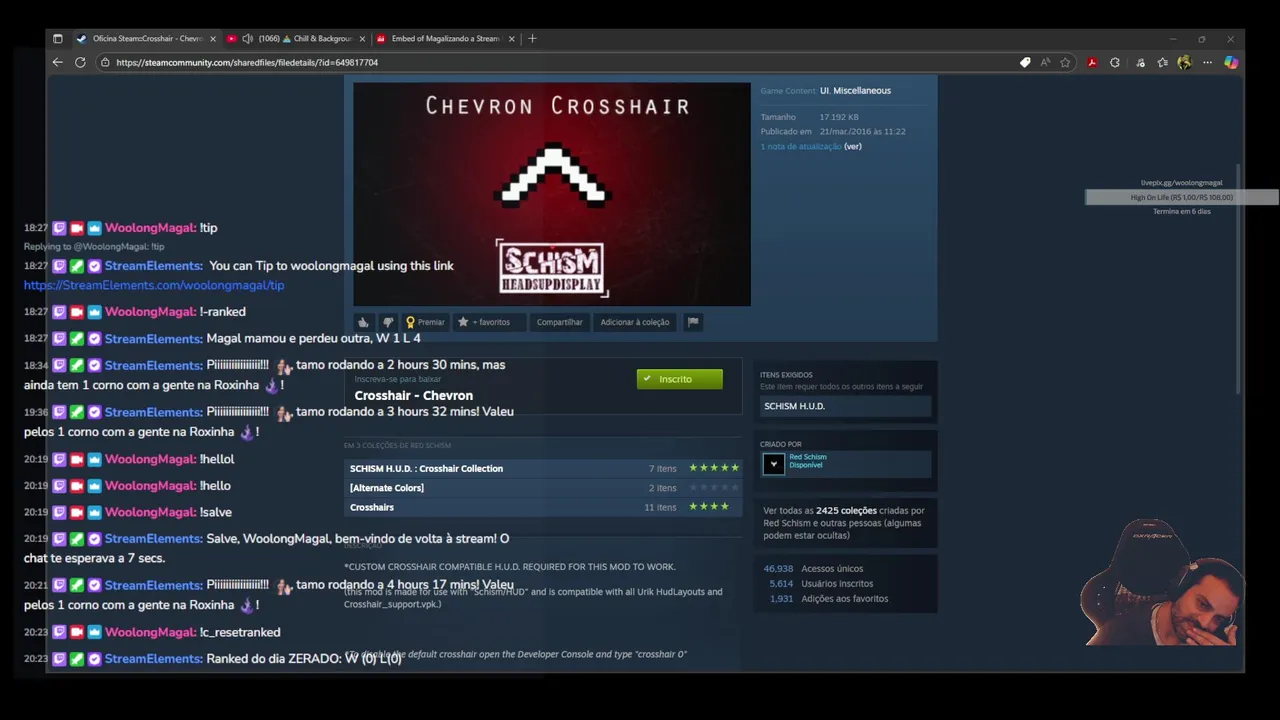Focus the browser address bar URL
The width and height of the screenshot is (1280, 720).
[247, 62]
